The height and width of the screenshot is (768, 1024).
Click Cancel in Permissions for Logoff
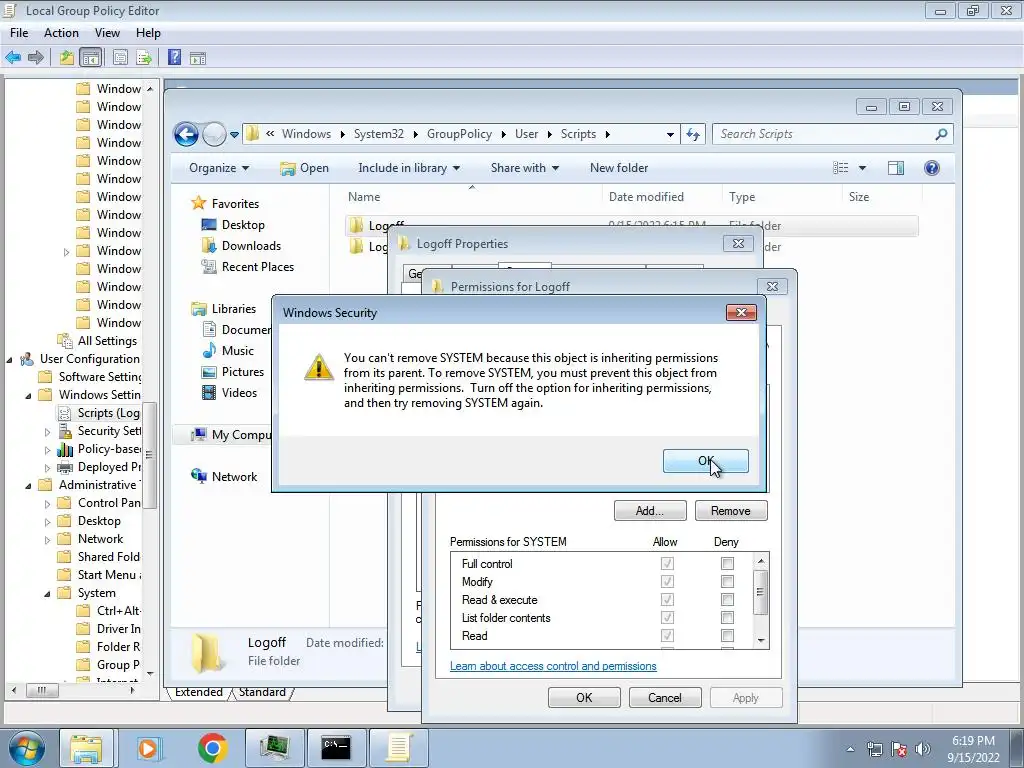tap(665, 697)
